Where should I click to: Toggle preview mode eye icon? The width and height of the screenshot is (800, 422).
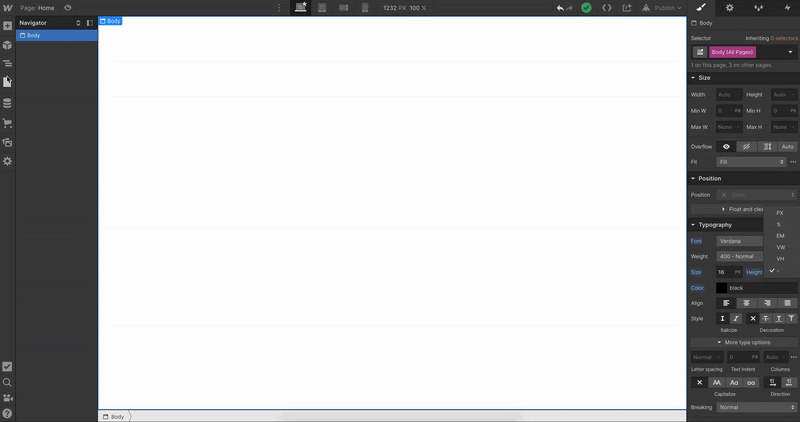point(68,8)
